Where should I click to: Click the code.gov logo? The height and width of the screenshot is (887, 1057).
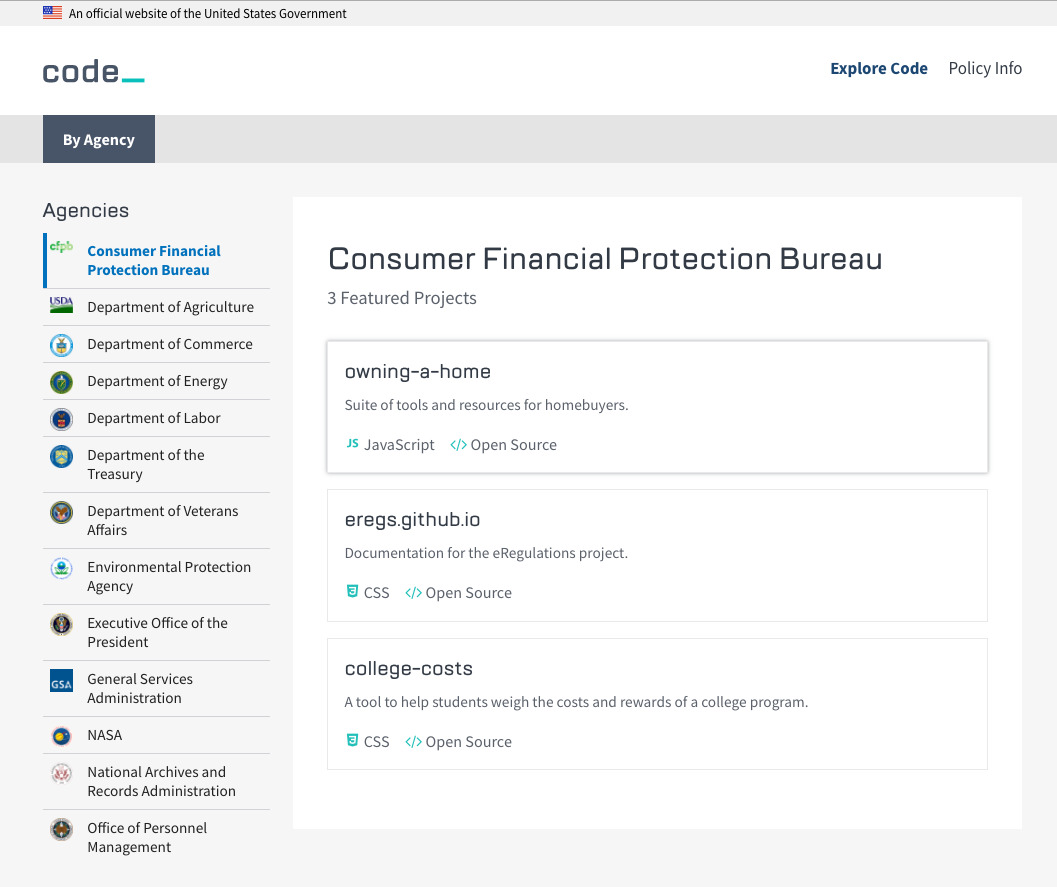(x=93, y=70)
